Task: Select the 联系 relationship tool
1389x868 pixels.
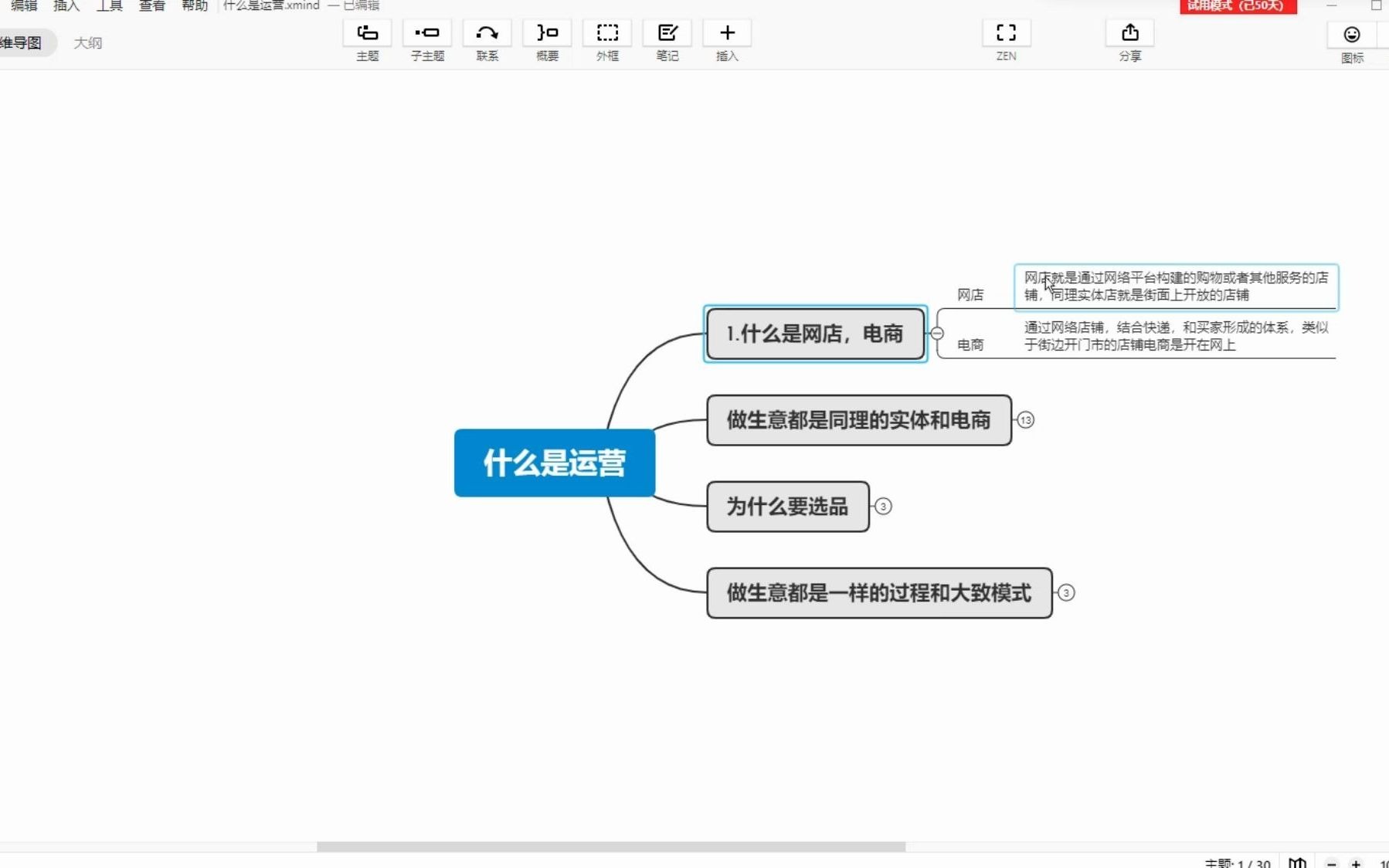Action: 487,33
